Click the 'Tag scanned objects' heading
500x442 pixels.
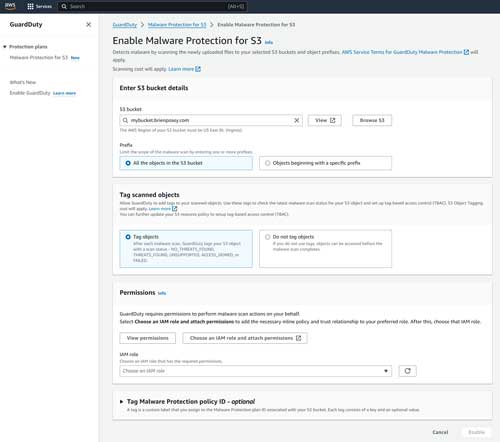click(150, 195)
